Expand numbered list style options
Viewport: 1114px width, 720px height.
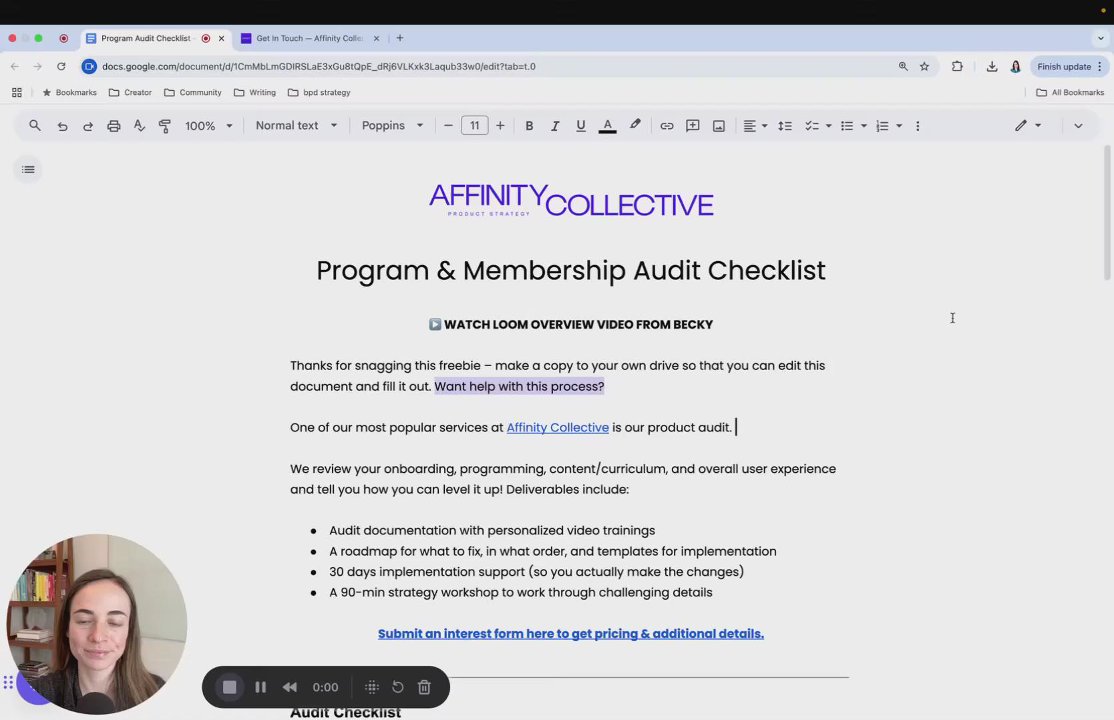(x=899, y=126)
